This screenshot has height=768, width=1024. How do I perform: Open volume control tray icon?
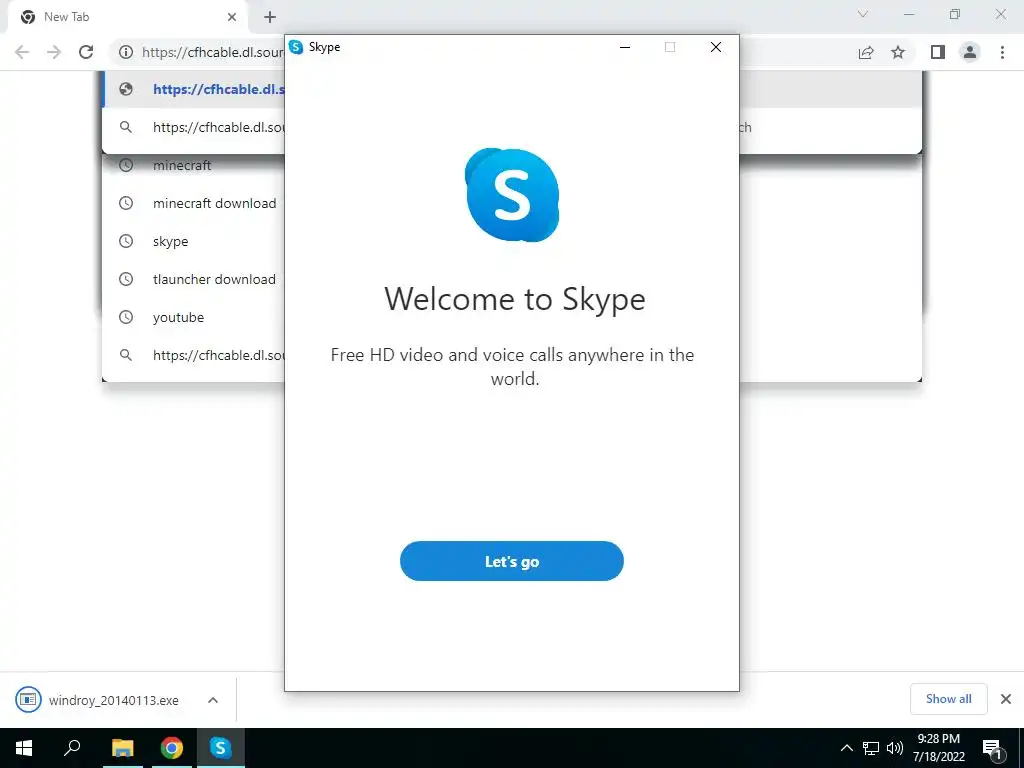[x=895, y=748]
